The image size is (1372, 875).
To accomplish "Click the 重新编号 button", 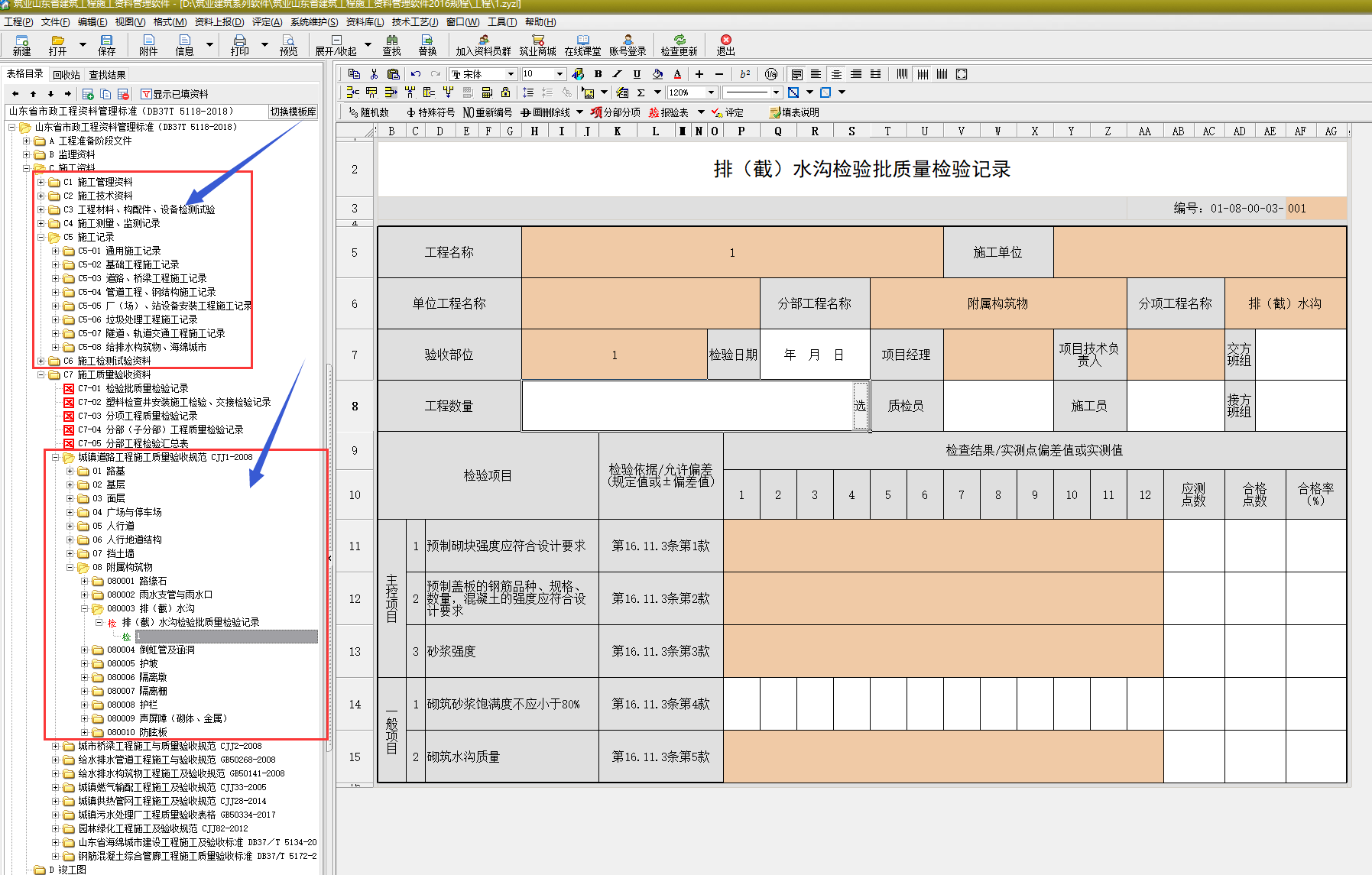I will point(488,112).
